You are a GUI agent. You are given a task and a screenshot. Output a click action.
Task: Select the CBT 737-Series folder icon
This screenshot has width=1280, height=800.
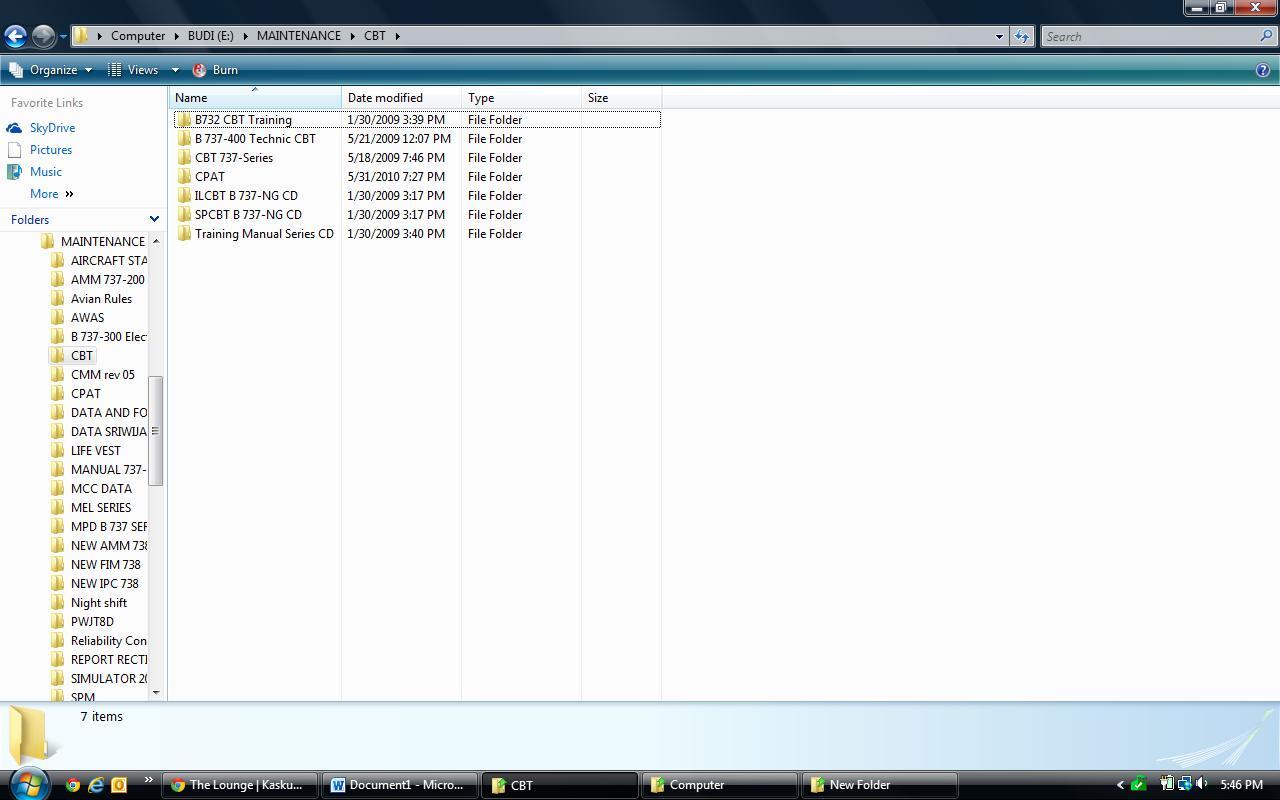184,158
